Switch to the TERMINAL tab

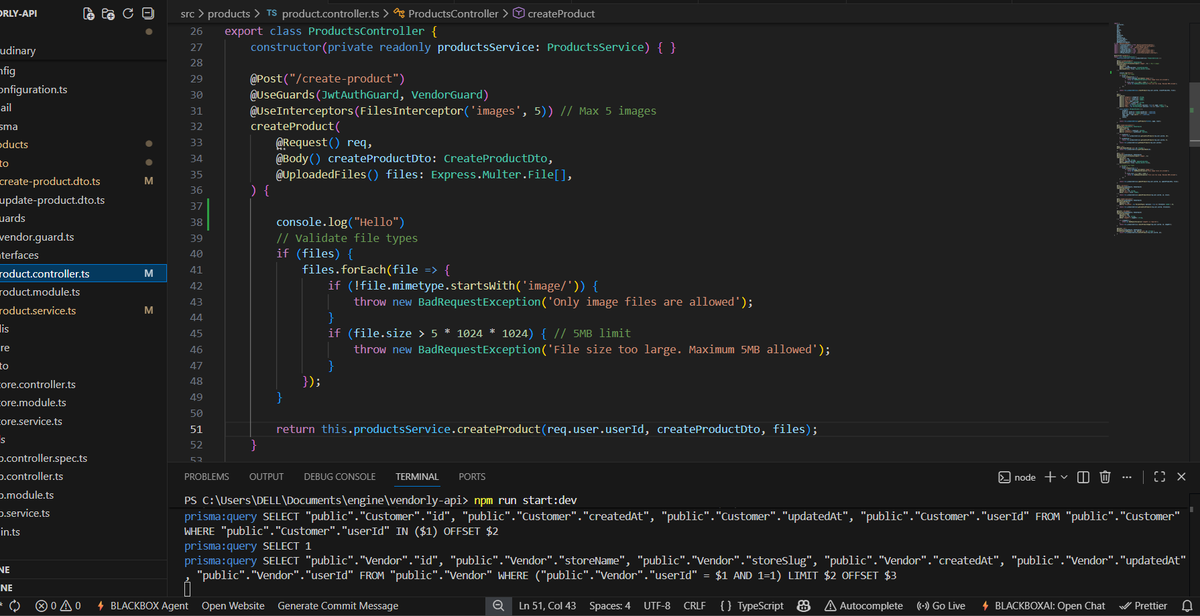(417, 477)
